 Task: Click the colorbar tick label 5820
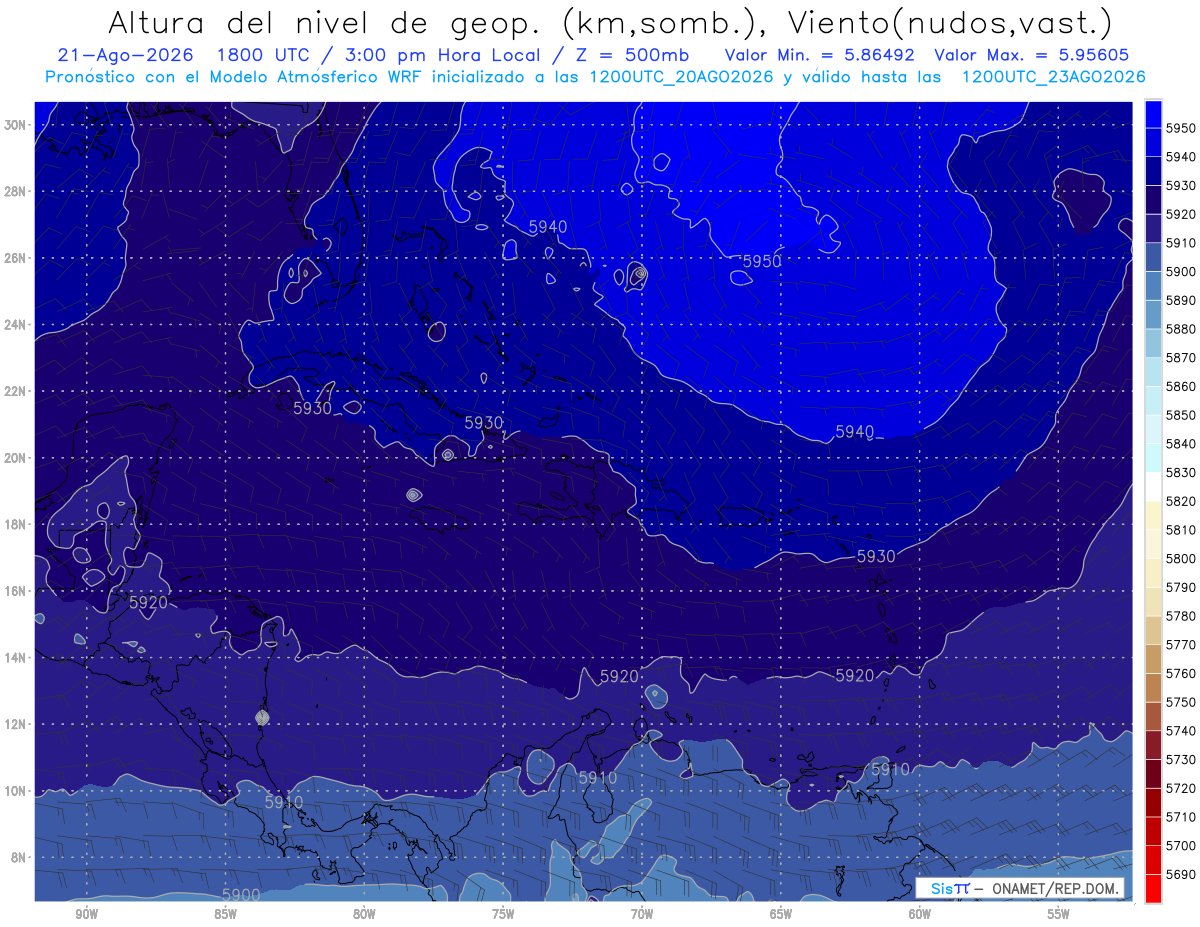(x=1180, y=501)
